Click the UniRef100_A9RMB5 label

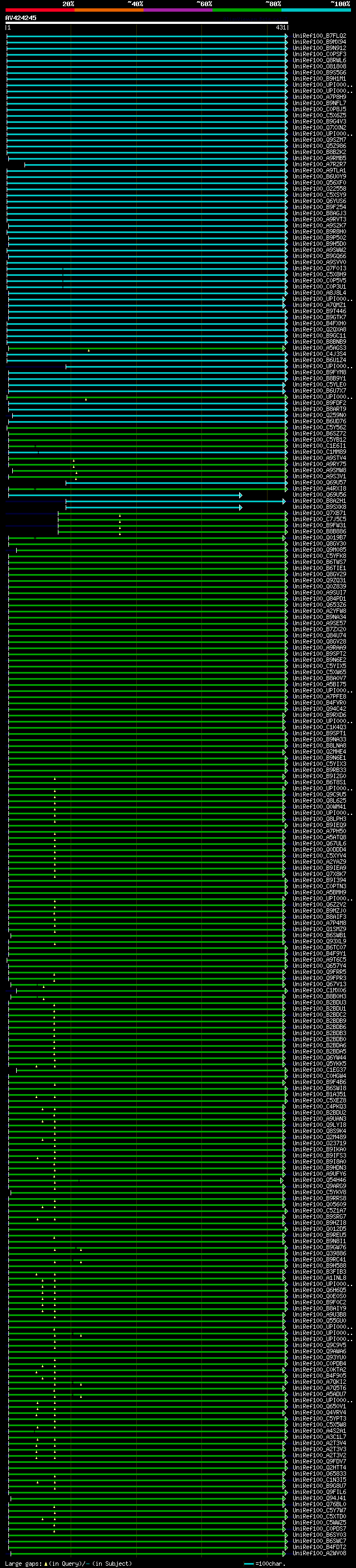[x=319, y=159]
